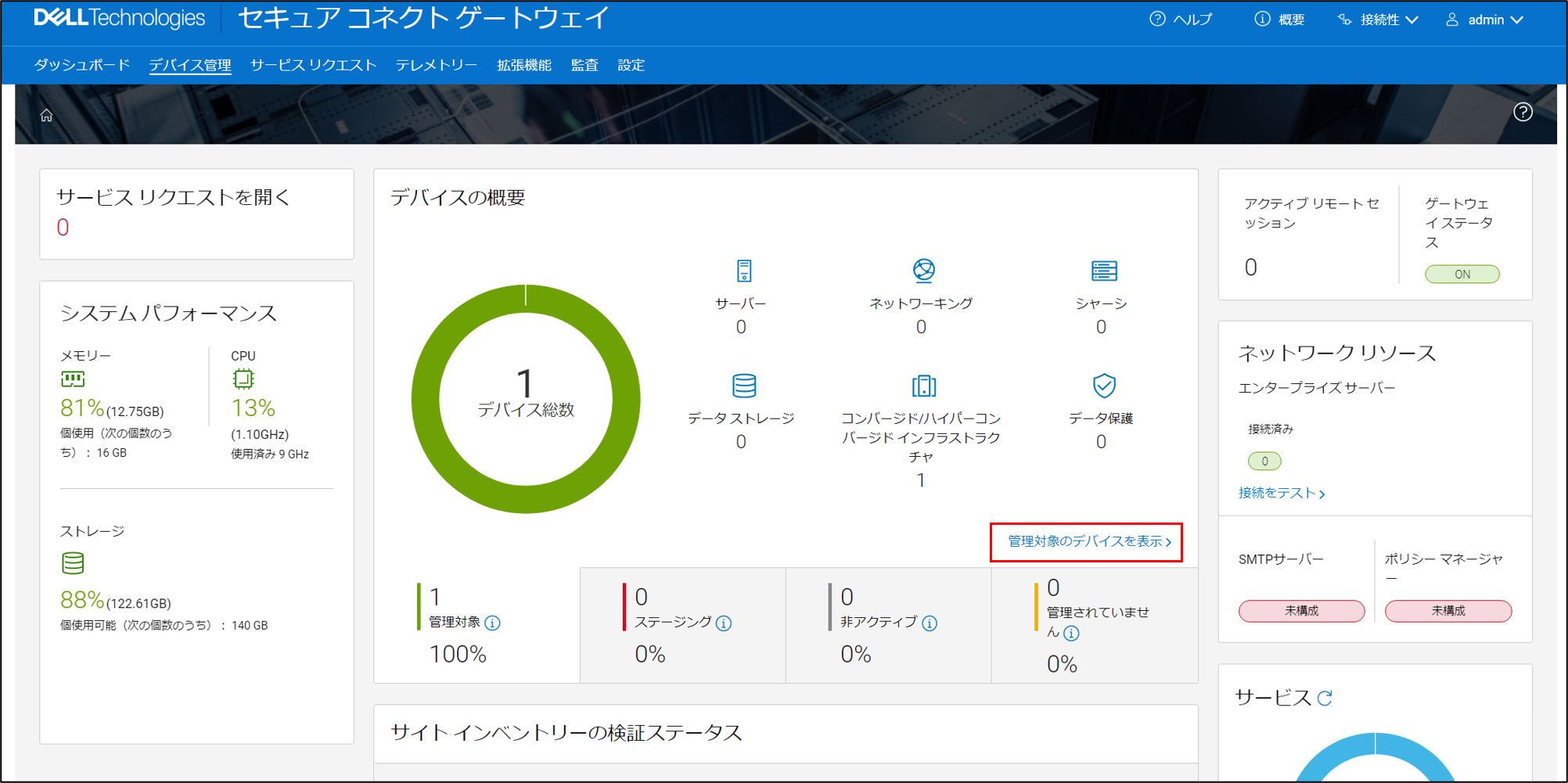Image resolution: width=1568 pixels, height=783 pixels.
Task: Expand the admin user menu
Action: (x=1484, y=20)
